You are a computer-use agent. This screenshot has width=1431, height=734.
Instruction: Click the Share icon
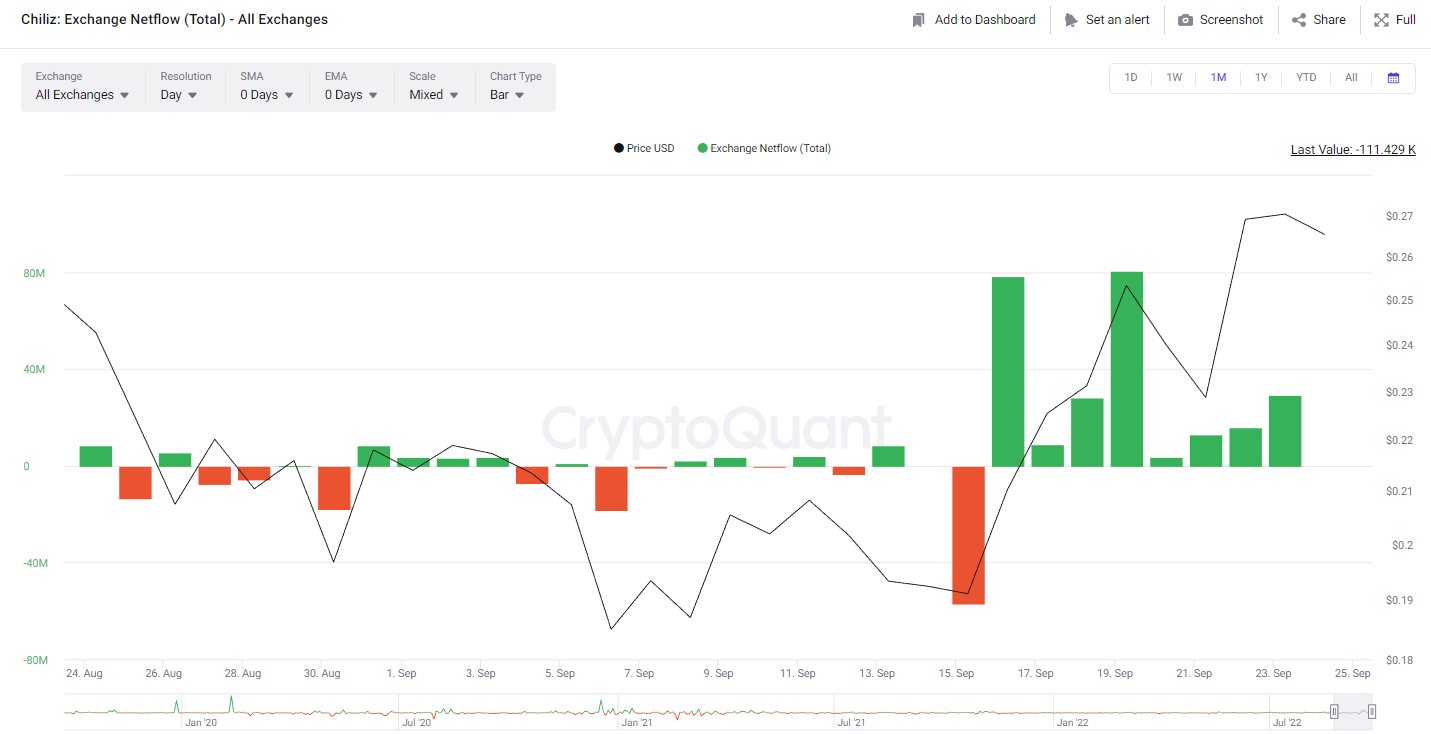tap(1299, 20)
